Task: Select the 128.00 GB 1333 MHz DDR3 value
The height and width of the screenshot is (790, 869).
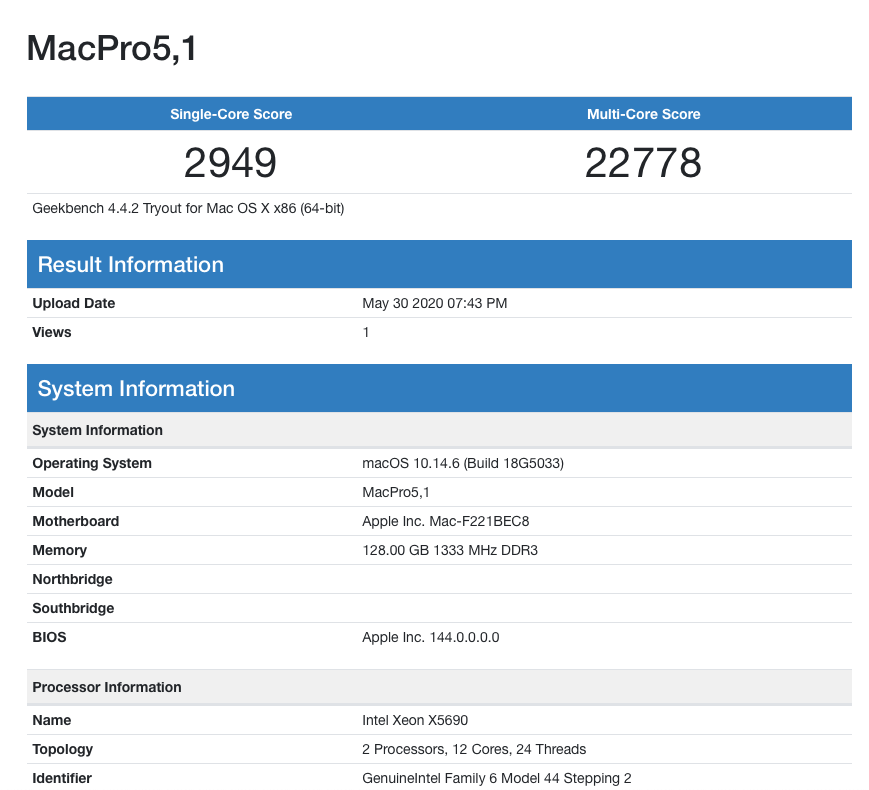Action: pos(450,550)
